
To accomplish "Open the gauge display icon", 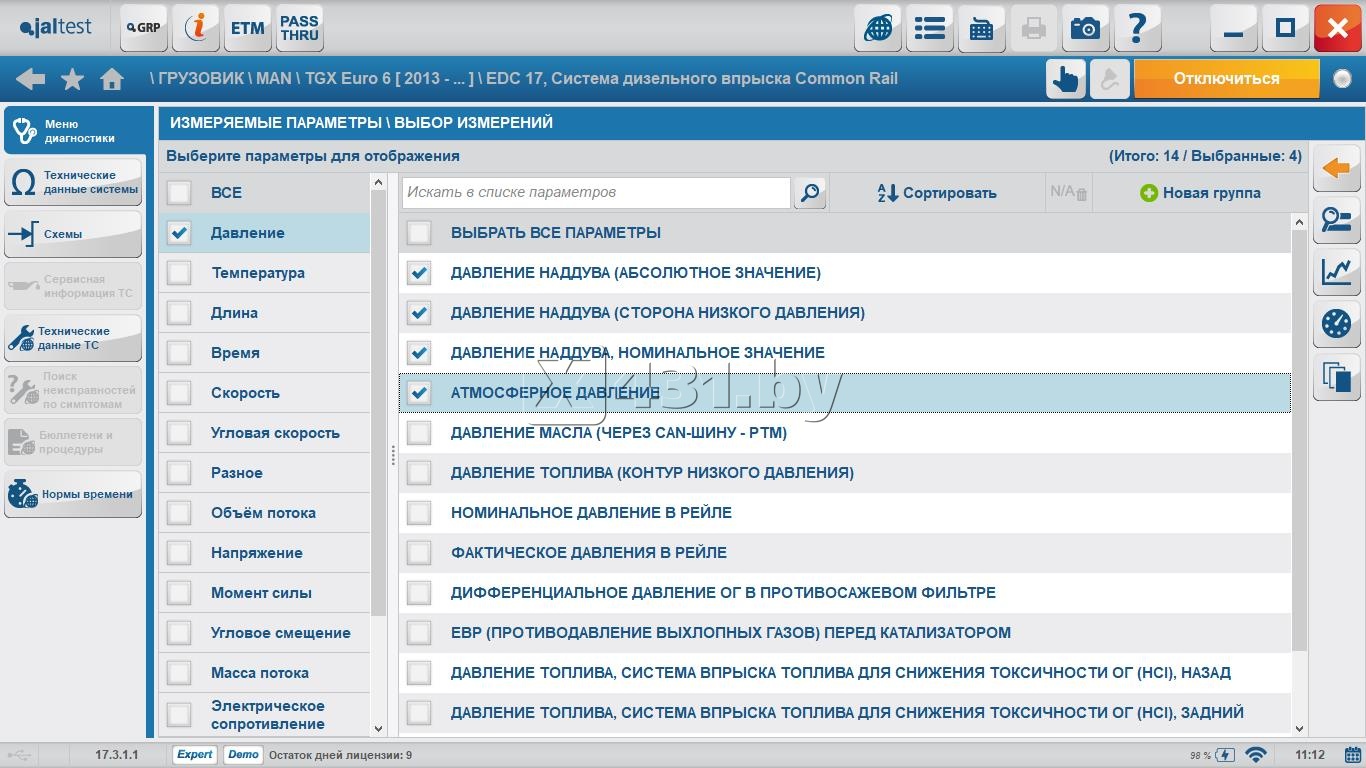I will [x=1336, y=324].
